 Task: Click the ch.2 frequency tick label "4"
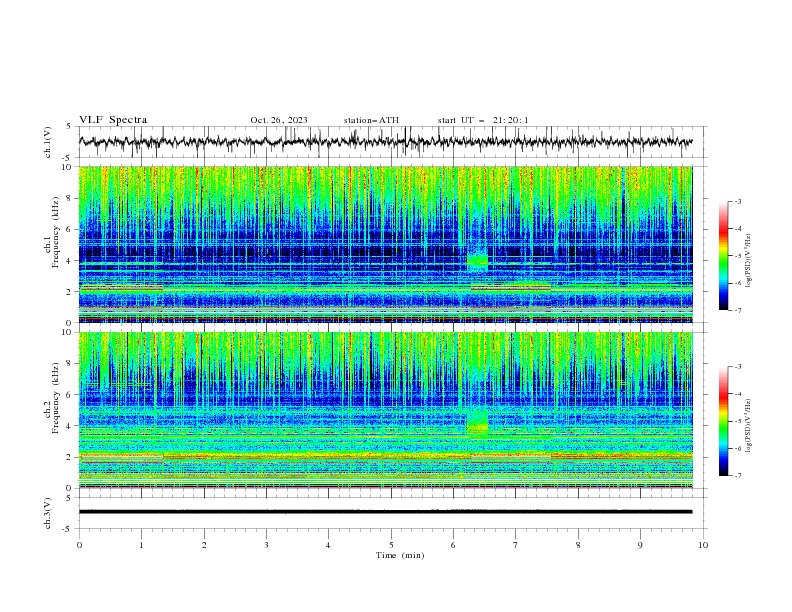tap(70, 426)
